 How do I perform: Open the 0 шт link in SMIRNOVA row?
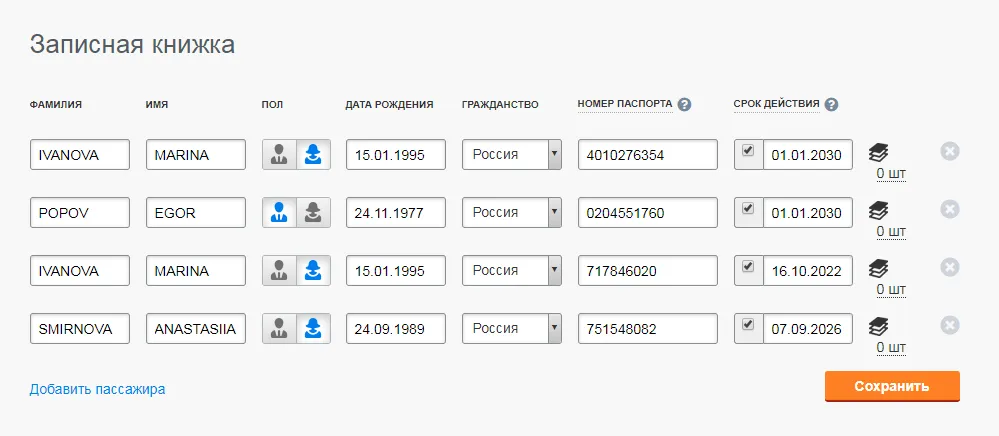(x=890, y=347)
